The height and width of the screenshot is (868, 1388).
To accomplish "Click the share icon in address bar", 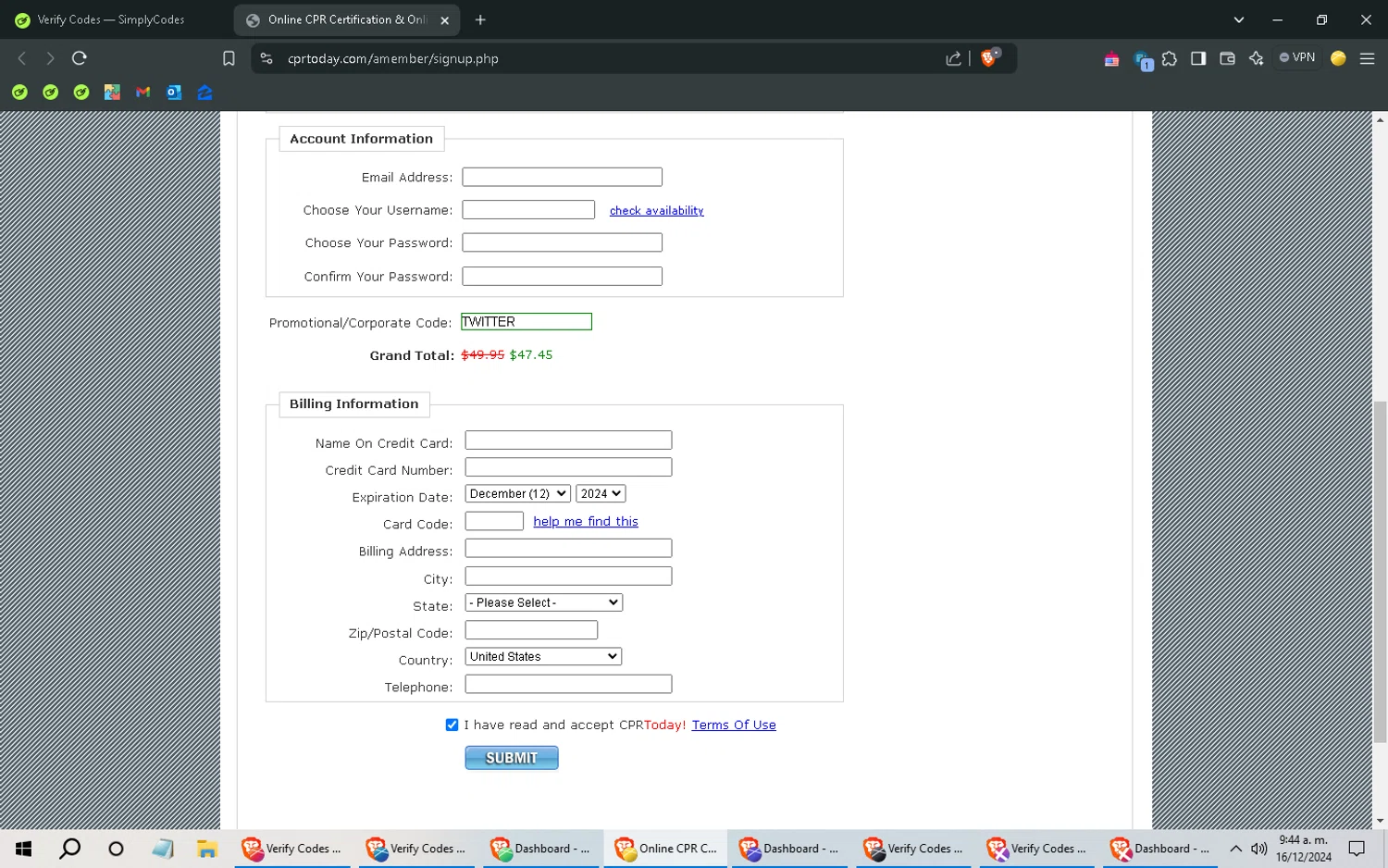I will tap(953, 58).
